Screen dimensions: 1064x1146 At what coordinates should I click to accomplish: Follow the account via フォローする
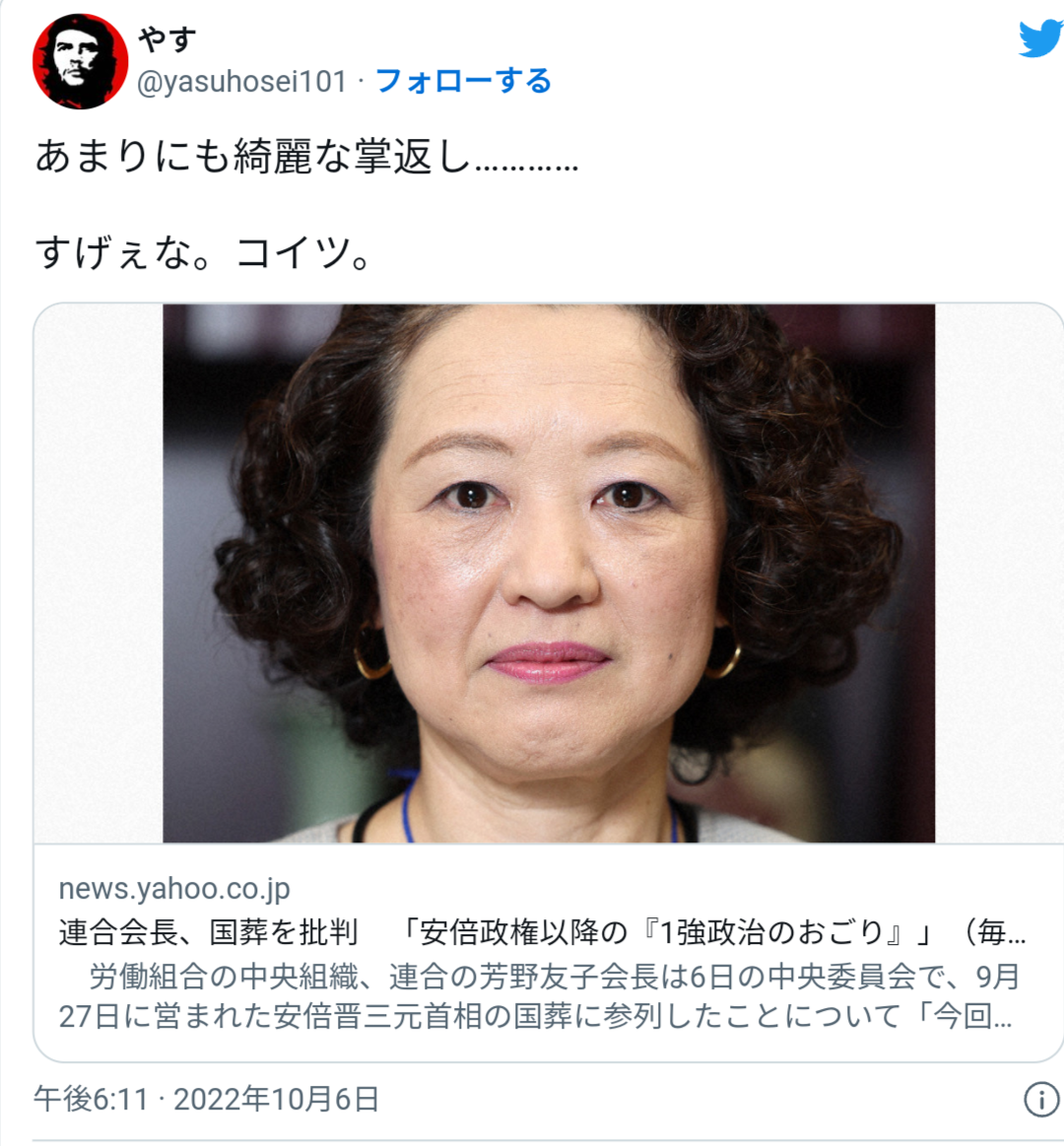[463, 81]
